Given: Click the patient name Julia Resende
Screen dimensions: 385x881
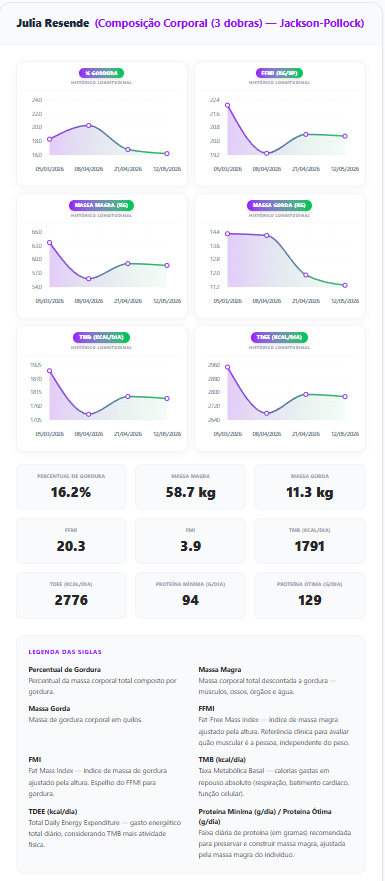Looking at the screenshot, I should click(x=52, y=24).
